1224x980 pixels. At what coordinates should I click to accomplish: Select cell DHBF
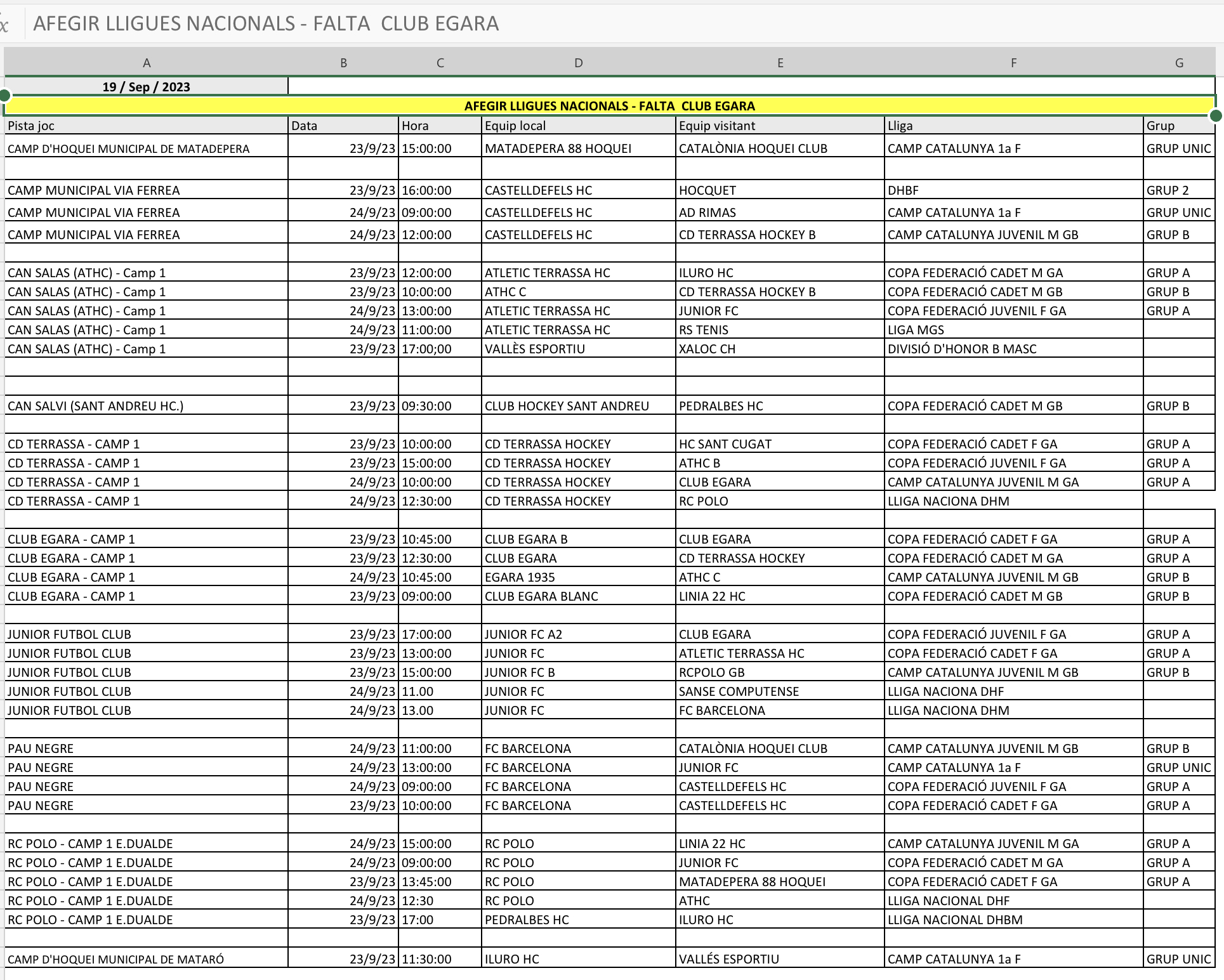(x=1014, y=190)
